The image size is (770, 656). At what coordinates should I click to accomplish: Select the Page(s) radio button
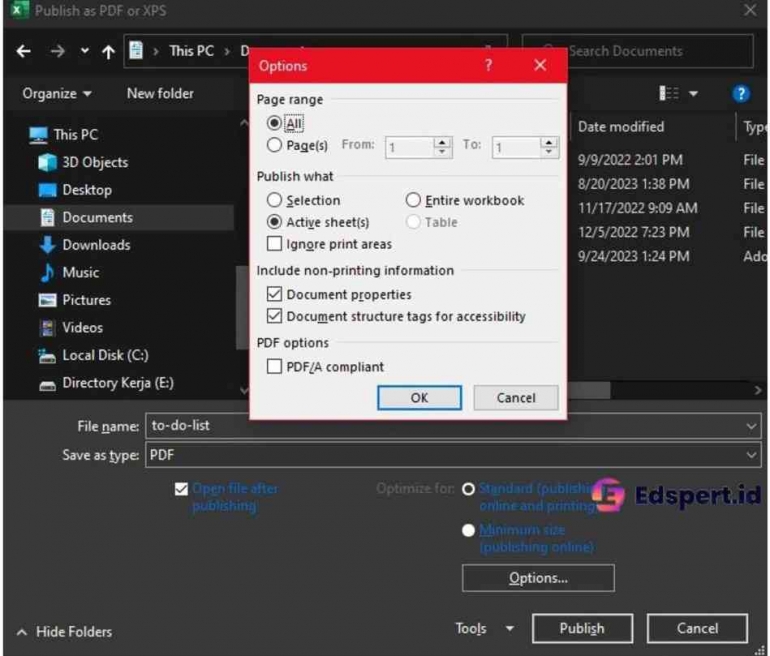(x=274, y=145)
